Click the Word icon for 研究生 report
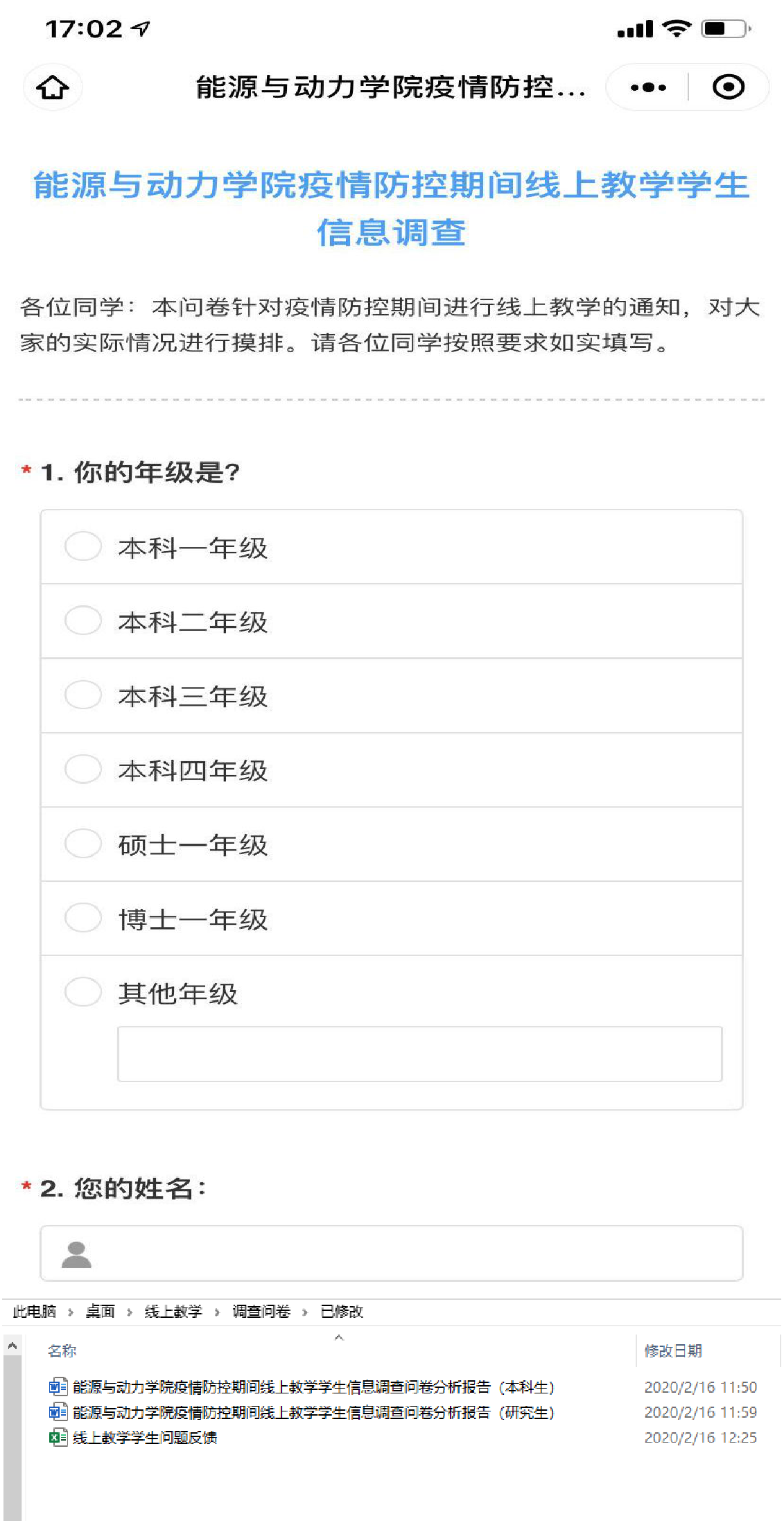Viewport: 784px width, 1521px height. tap(58, 1412)
